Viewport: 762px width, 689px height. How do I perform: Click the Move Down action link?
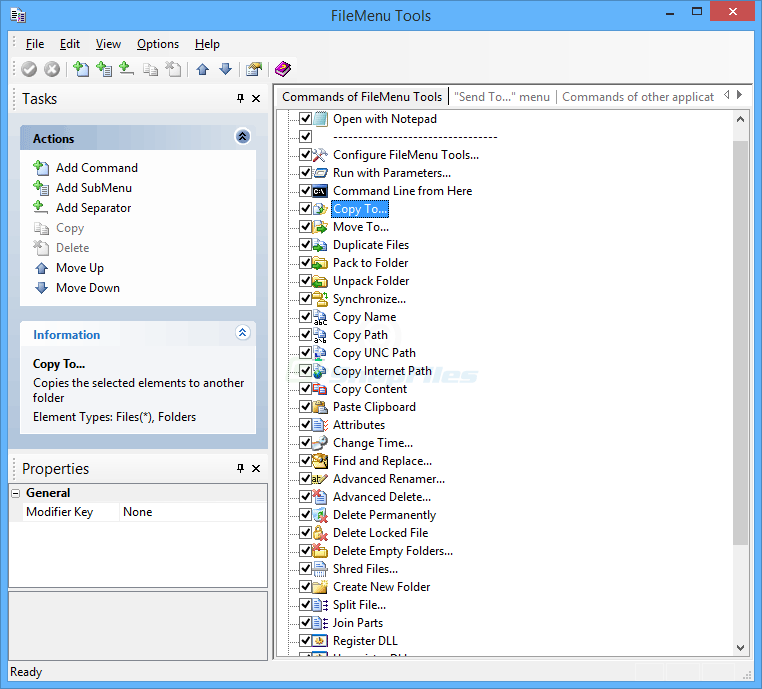tap(87, 288)
